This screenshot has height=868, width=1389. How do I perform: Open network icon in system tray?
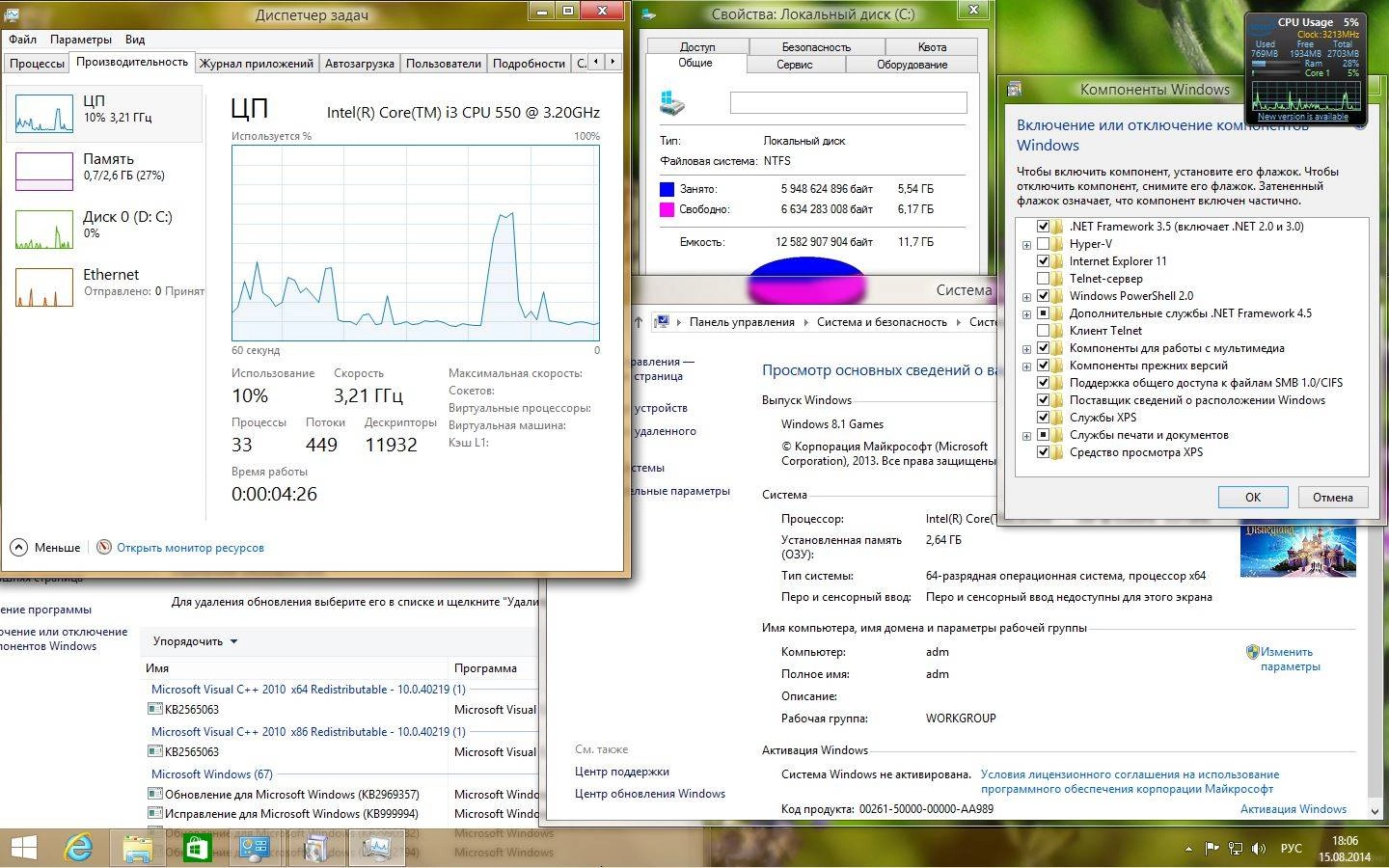point(1236,849)
